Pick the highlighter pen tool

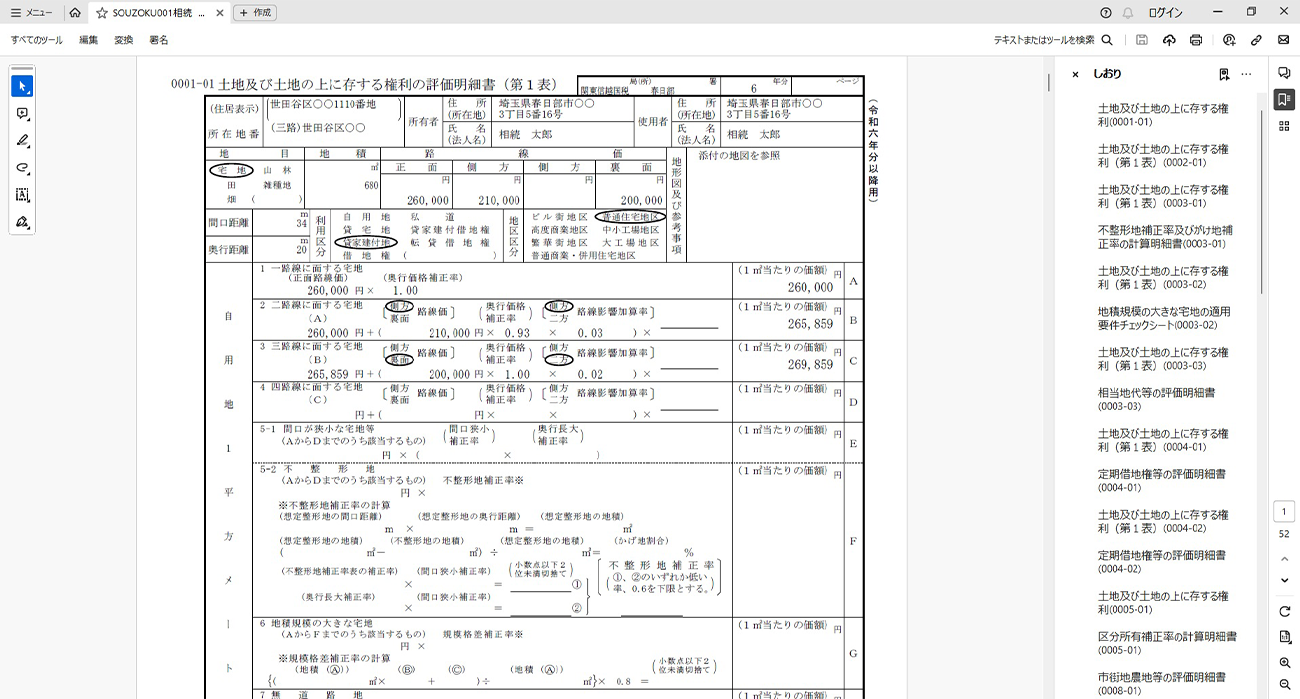(x=22, y=140)
